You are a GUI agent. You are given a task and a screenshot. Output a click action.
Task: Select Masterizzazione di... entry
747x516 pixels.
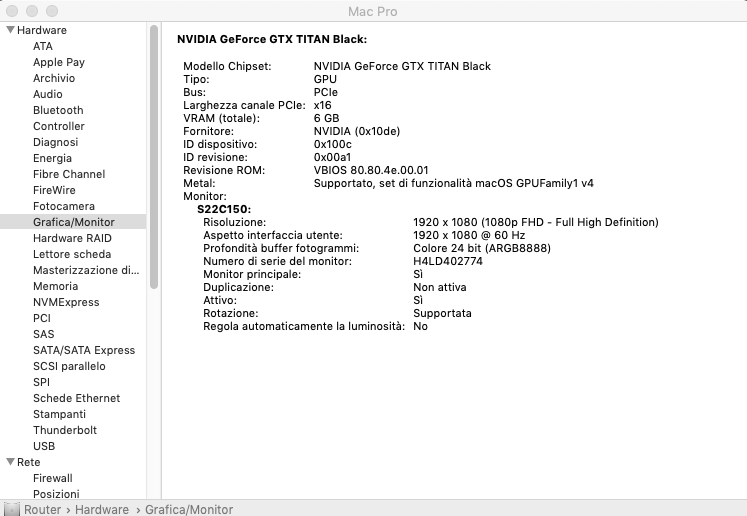click(x=86, y=270)
